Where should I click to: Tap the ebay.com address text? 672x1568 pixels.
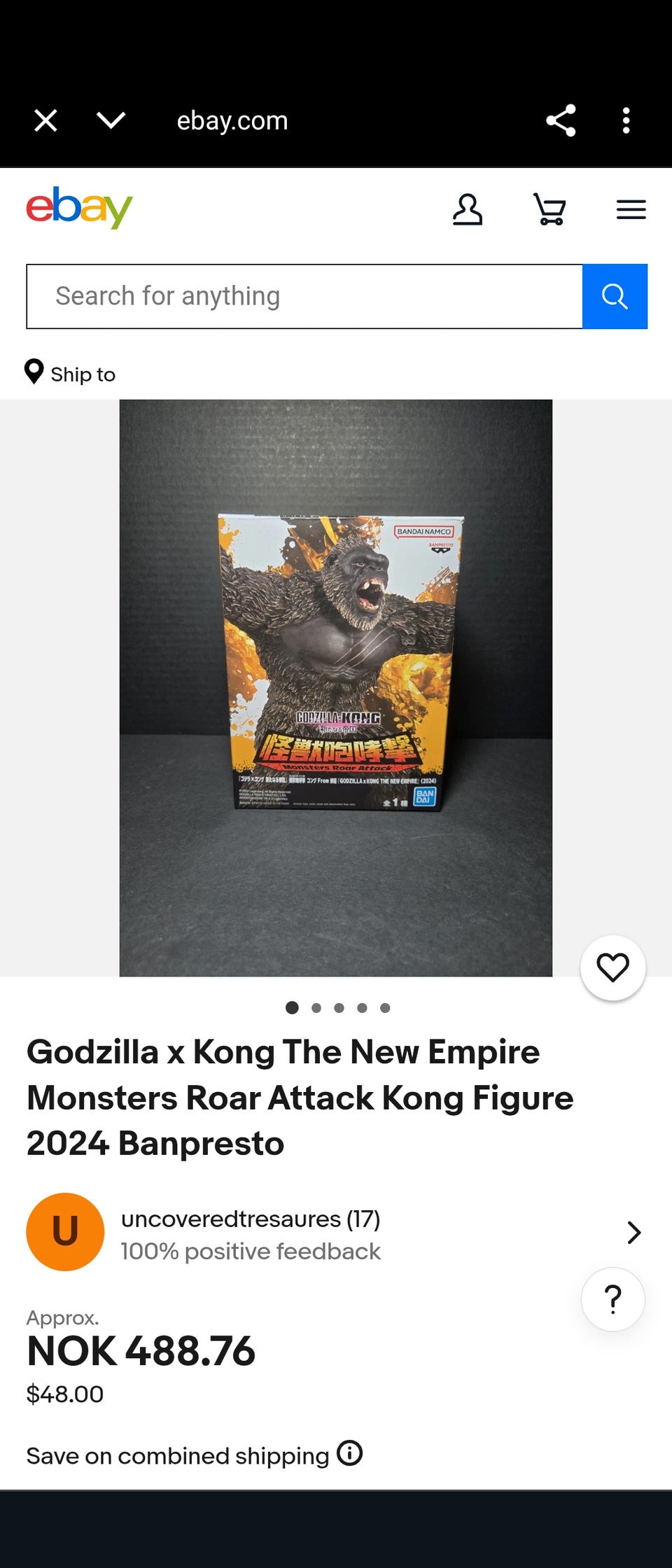click(232, 120)
